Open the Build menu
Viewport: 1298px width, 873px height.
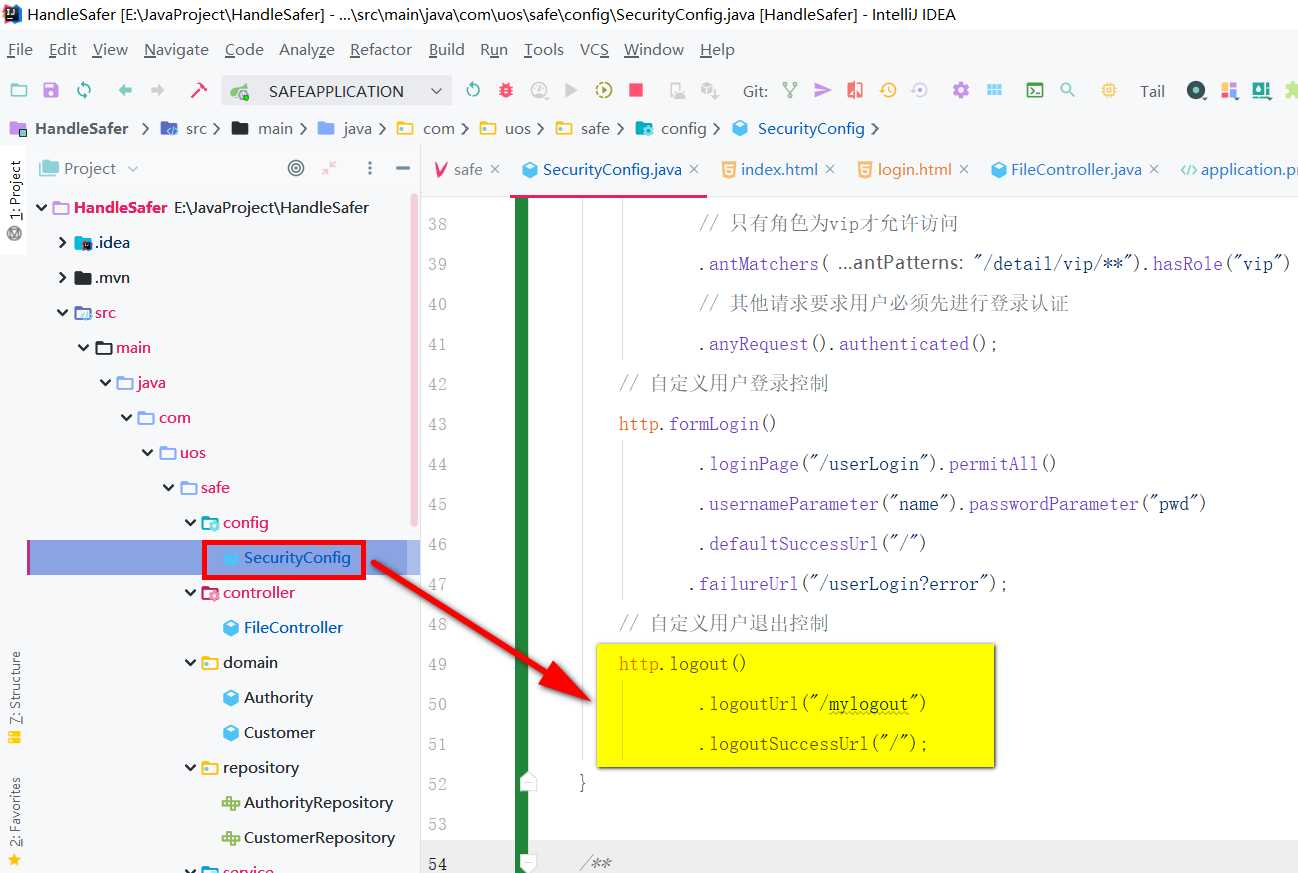pos(446,50)
